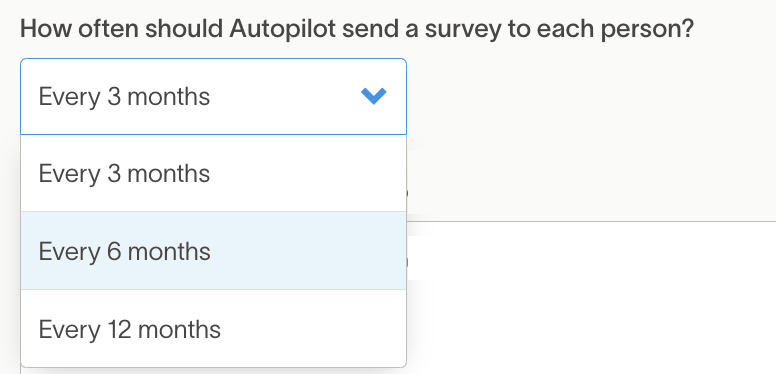Click the highlighted Every 6 months row
This screenshot has width=776, height=374.
coord(213,251)
